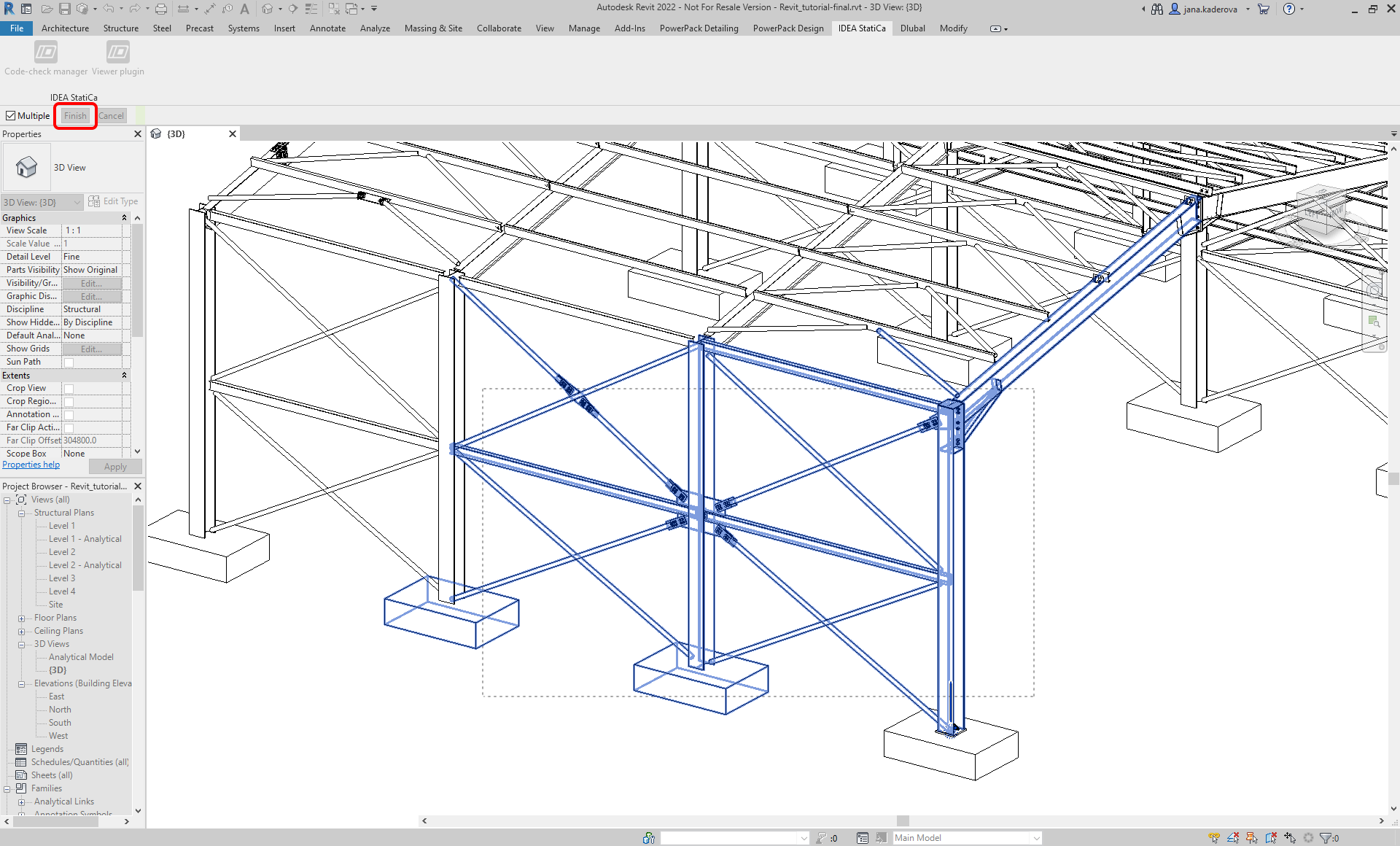Select the Measure tool
Screen dimensions: 1400x846
(184, 9)
